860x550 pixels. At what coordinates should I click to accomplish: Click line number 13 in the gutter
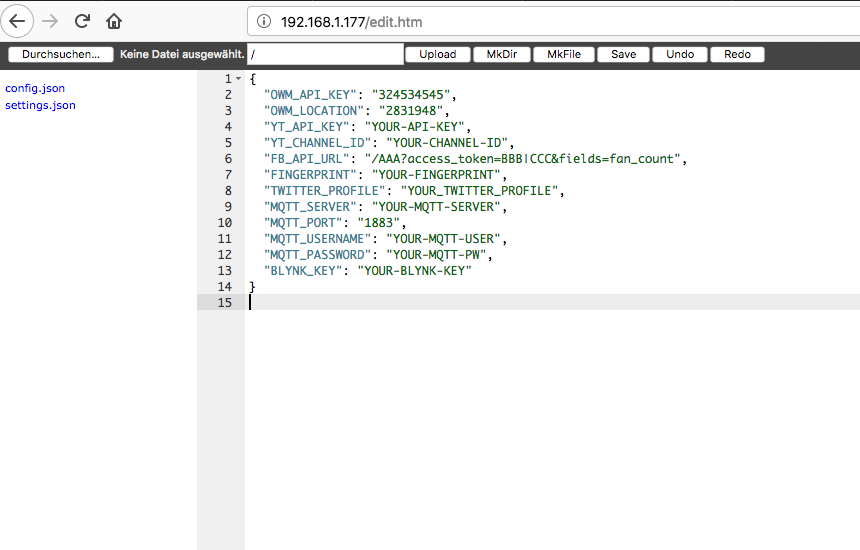(226, 271)
